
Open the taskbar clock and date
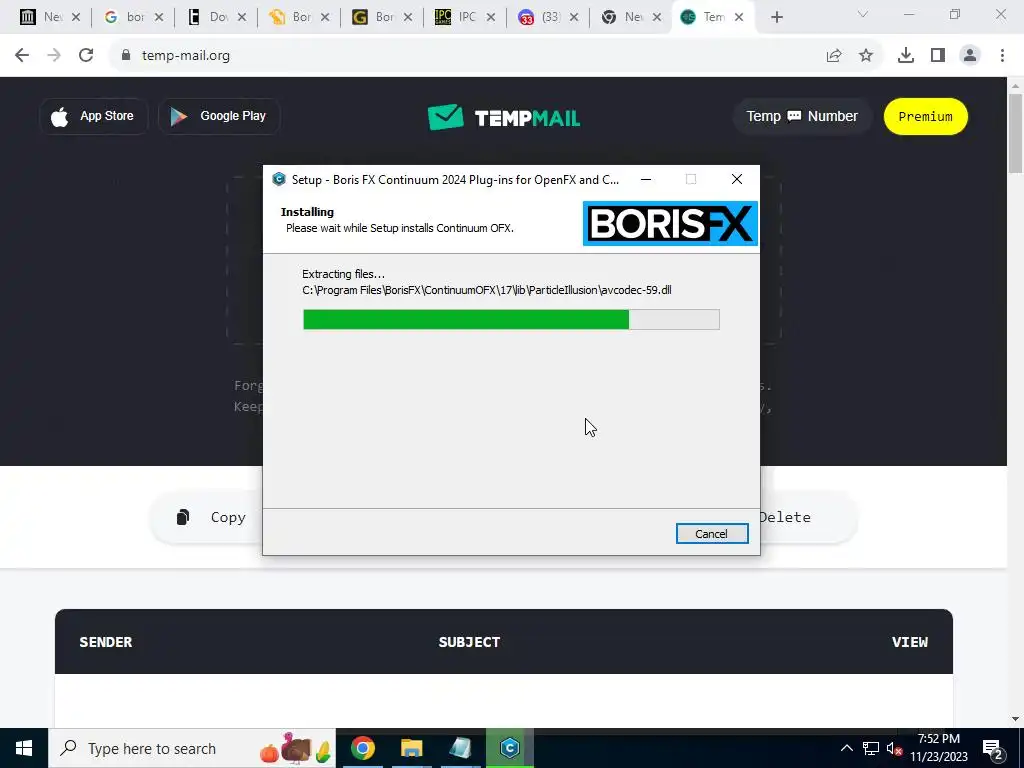[x=939, y=748]
